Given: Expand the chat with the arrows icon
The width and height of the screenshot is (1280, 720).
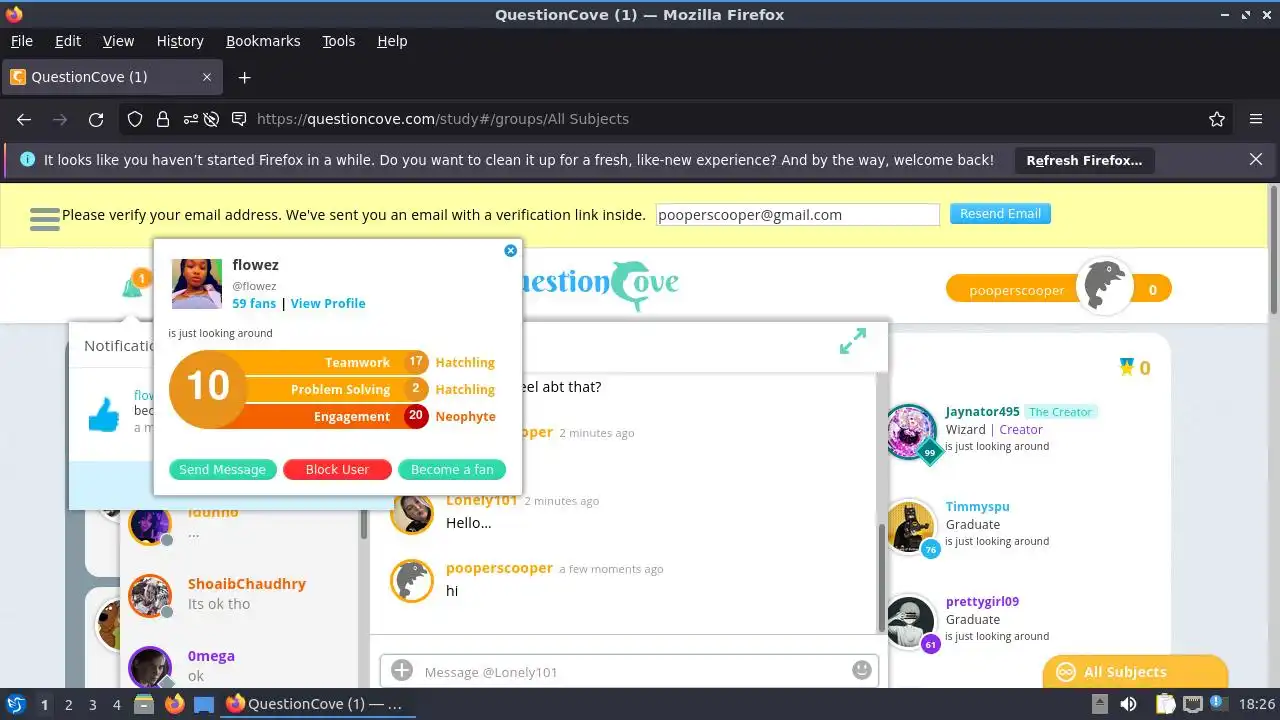Looking at the screenshot, I should point(853,341).
